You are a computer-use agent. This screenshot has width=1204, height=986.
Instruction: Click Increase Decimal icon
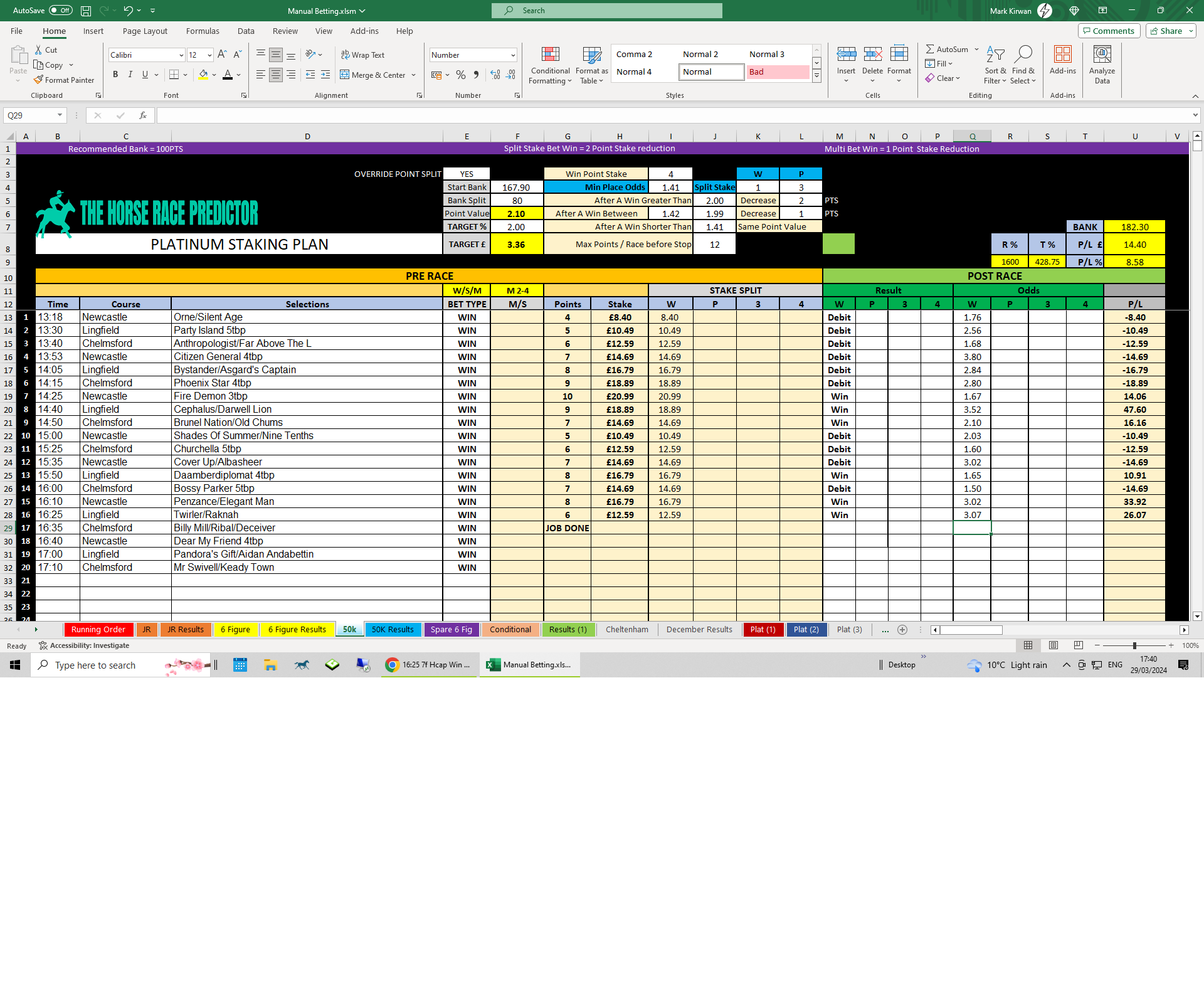click(x=495, y=75)
